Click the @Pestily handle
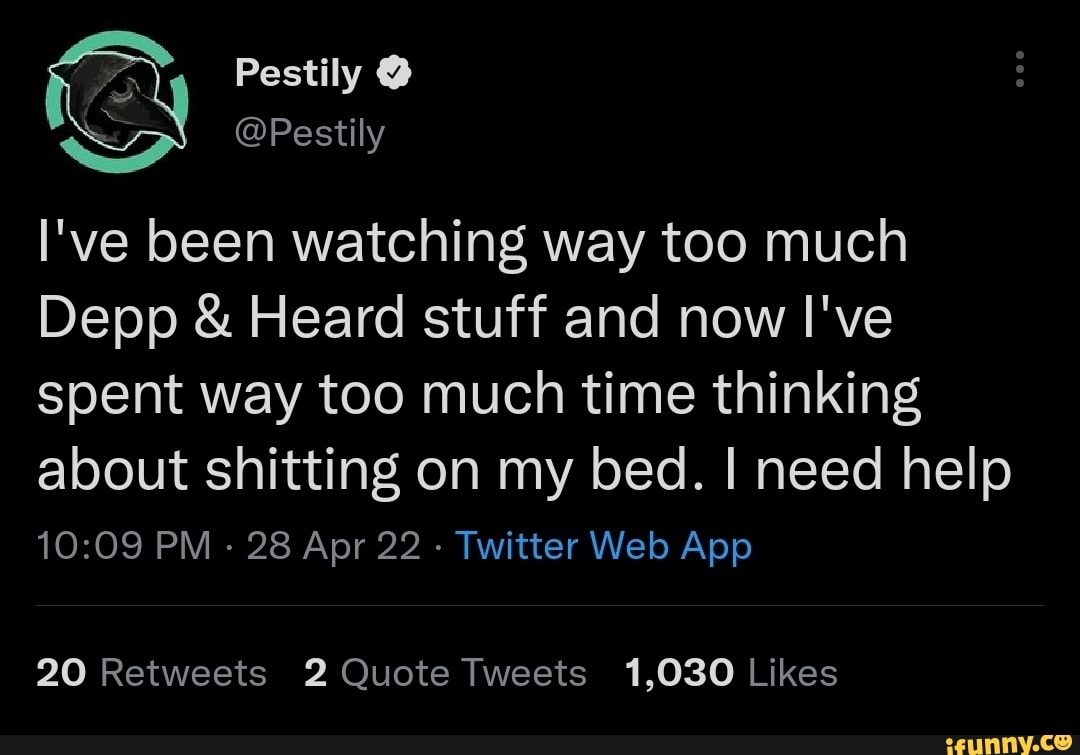 (x=310, y=133)
